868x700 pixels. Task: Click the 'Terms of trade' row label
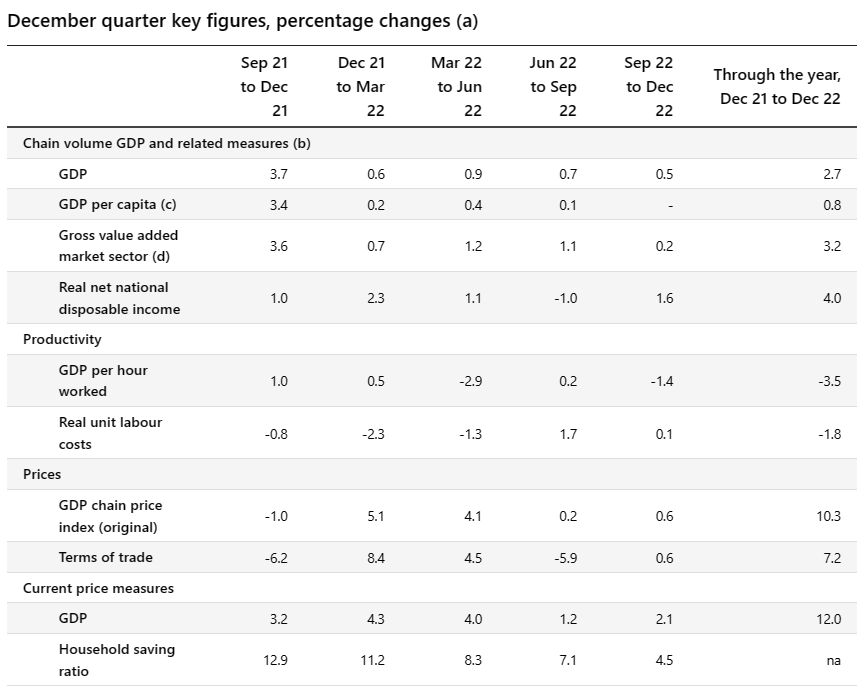click(106, 557)
